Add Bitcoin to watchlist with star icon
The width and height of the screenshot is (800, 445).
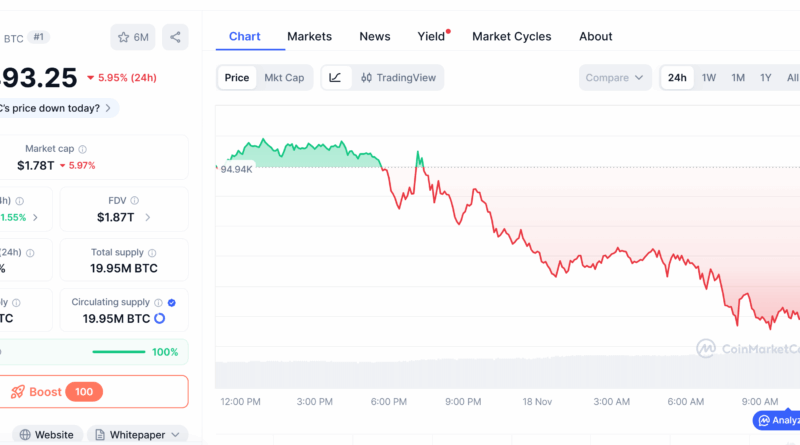click(x=133, y=37)
